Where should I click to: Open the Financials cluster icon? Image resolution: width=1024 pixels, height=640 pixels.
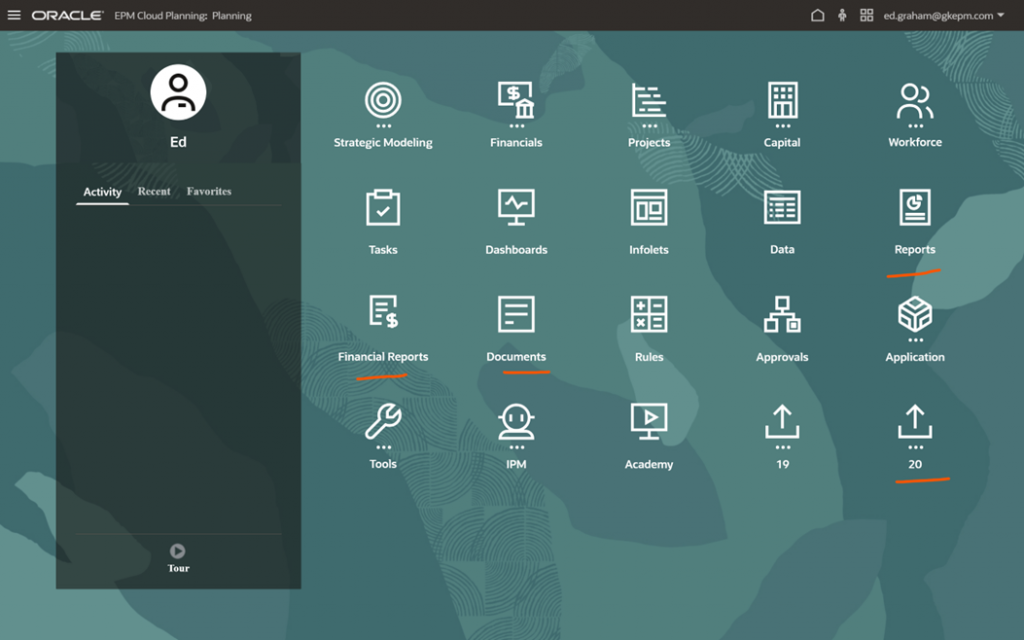[x=516, y=100]
